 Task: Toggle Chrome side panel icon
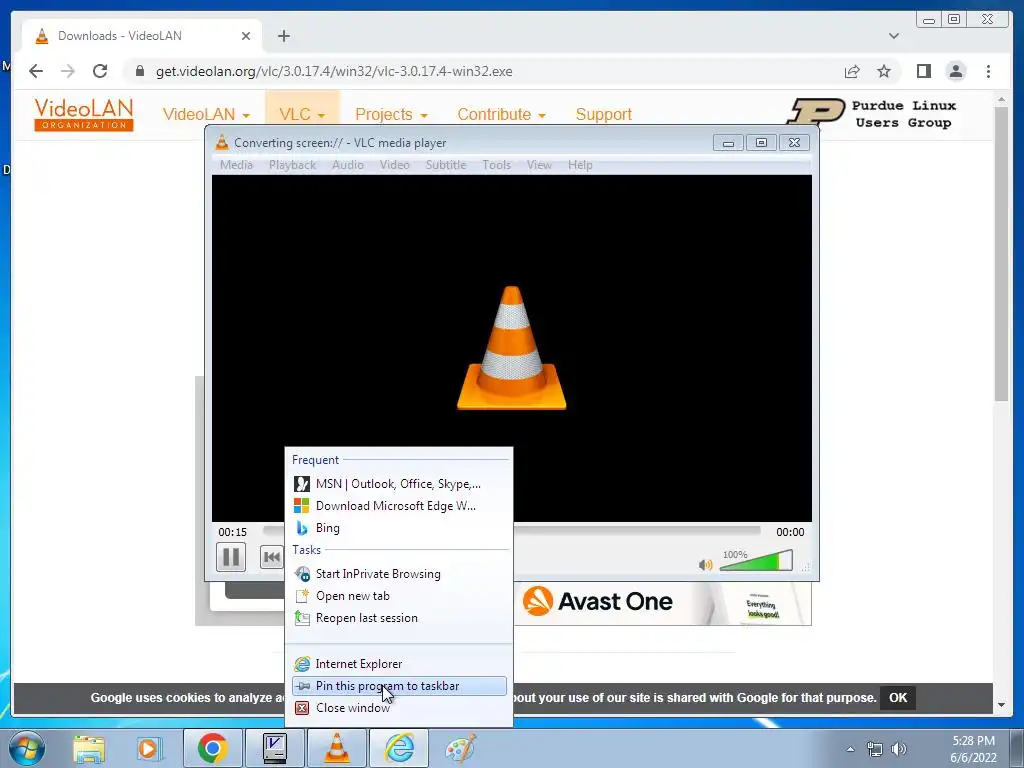coord(923,71)
